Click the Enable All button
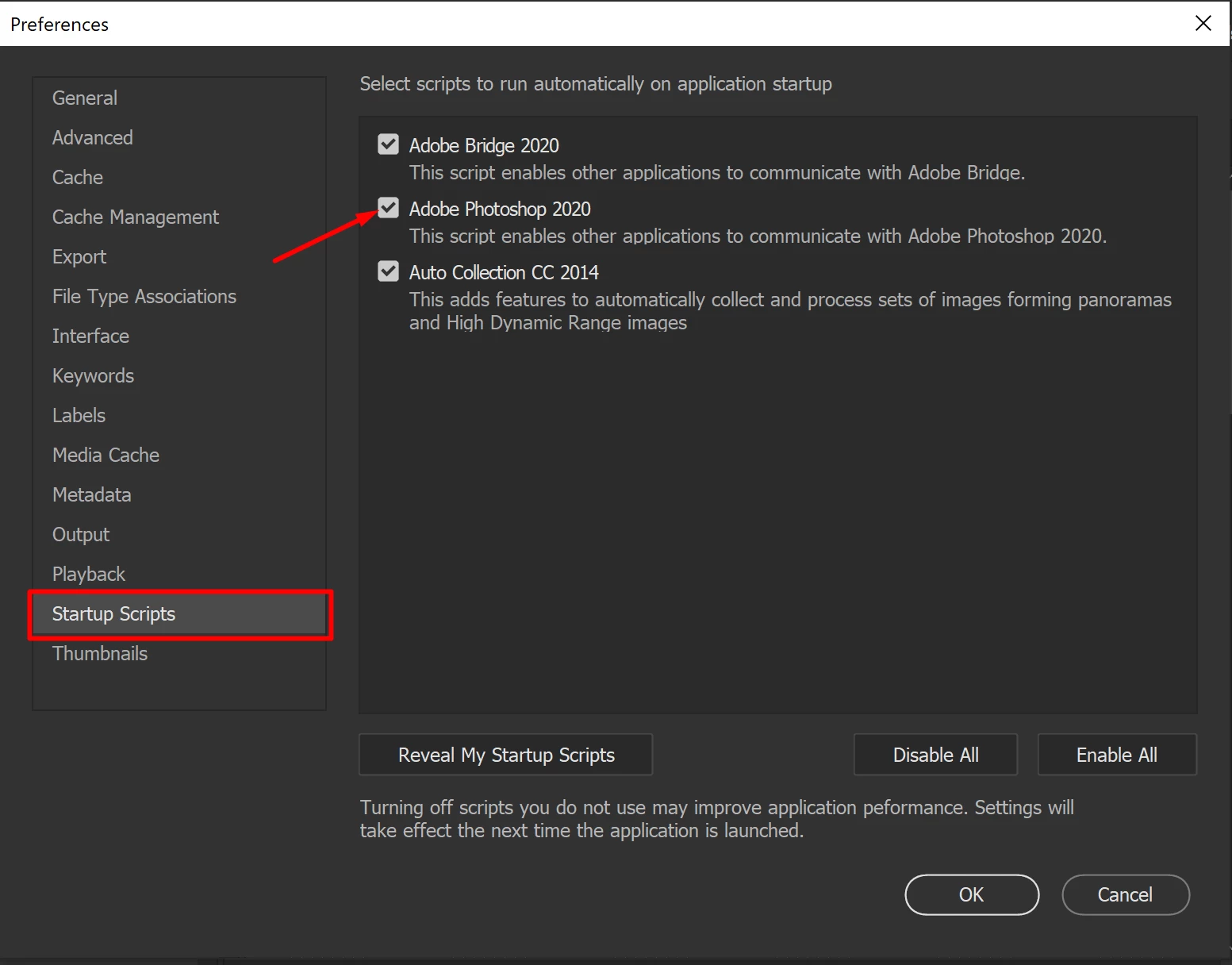 point(1117,755)
